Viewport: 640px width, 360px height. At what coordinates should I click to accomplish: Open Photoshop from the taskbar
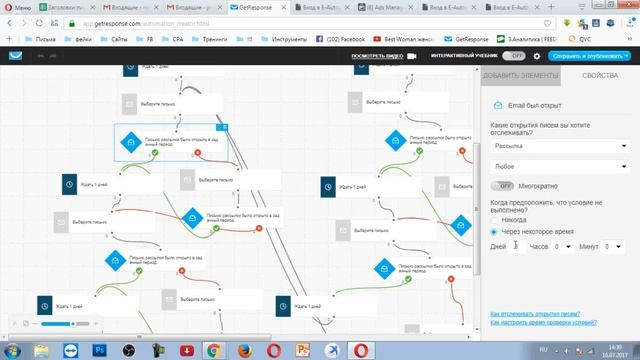(x=100, y=351)
